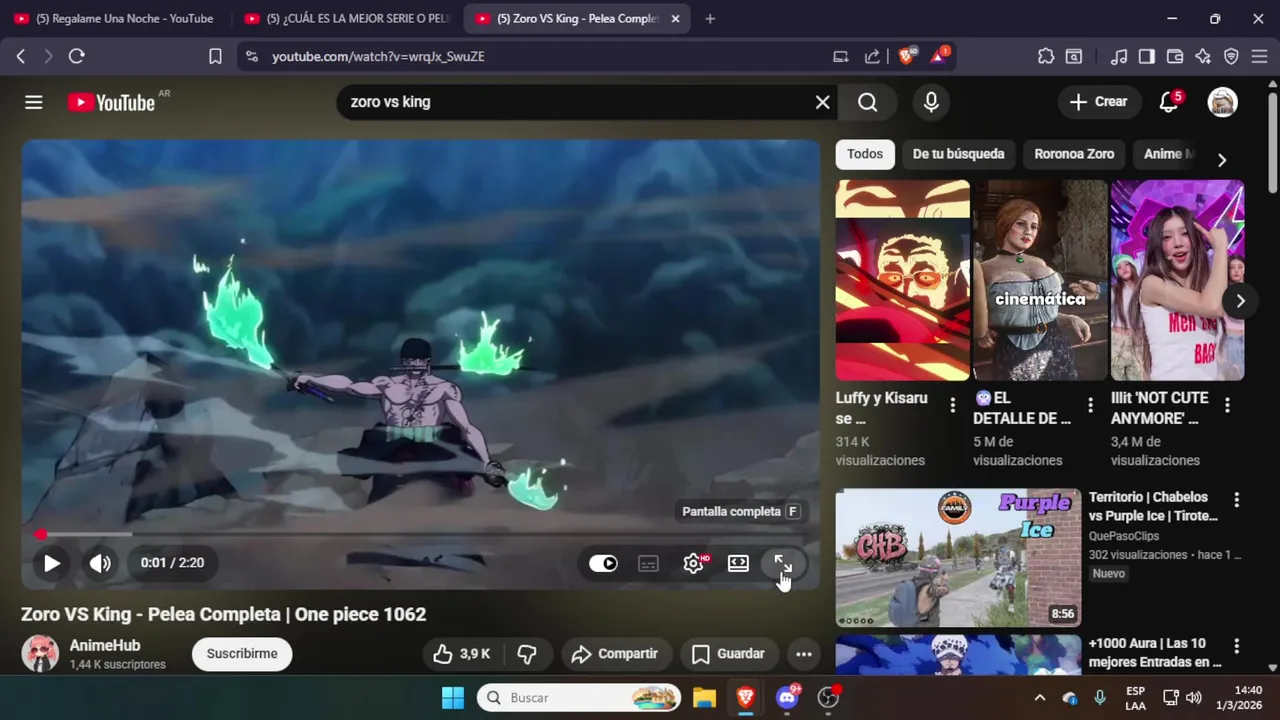Start voice search with microphone
Viewport: 1280px width, 720px height.
pyautogui.click(x=931, y=102)
